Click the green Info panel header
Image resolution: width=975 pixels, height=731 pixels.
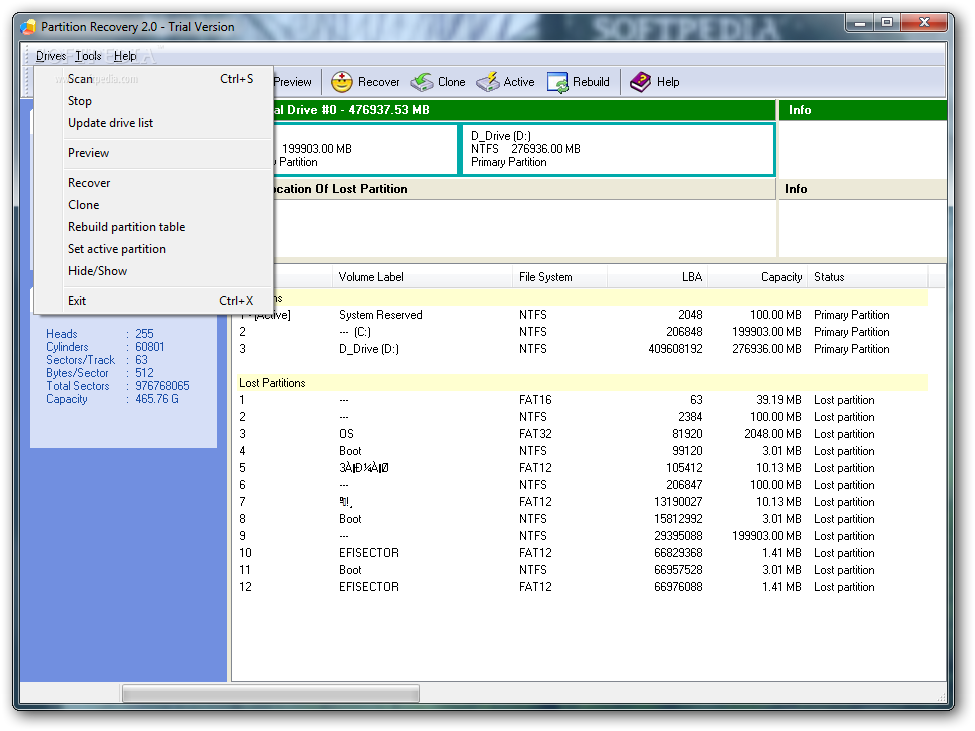(862, 110)
